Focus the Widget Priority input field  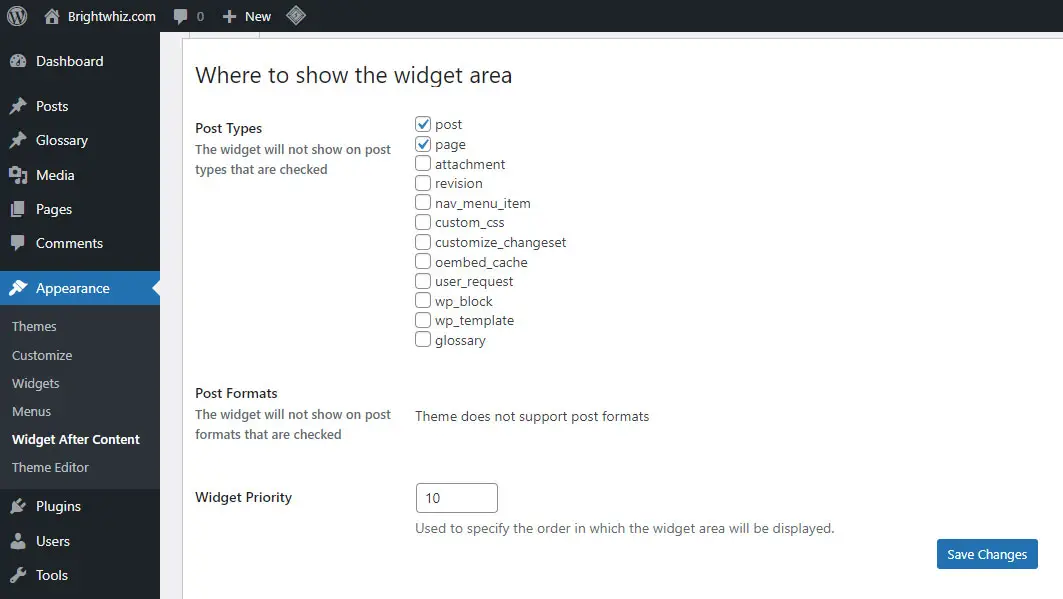pos(457,498)
